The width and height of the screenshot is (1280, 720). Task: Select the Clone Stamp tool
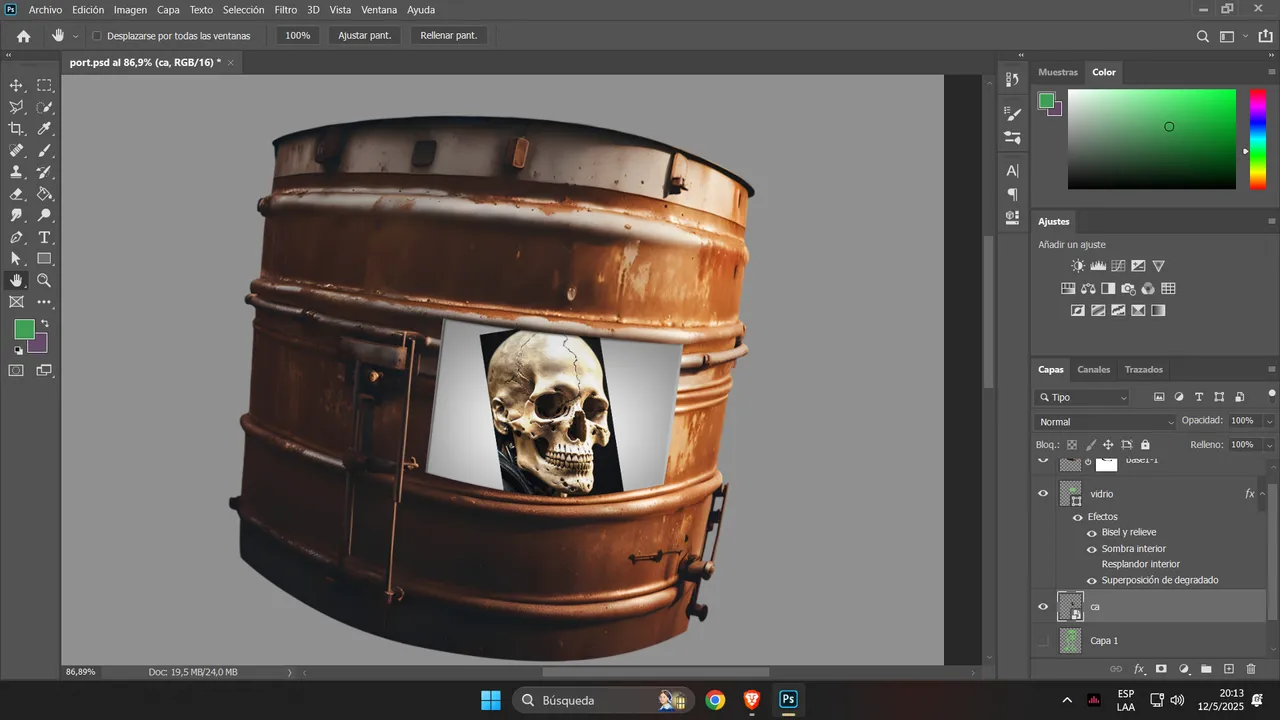click(17, 172)
